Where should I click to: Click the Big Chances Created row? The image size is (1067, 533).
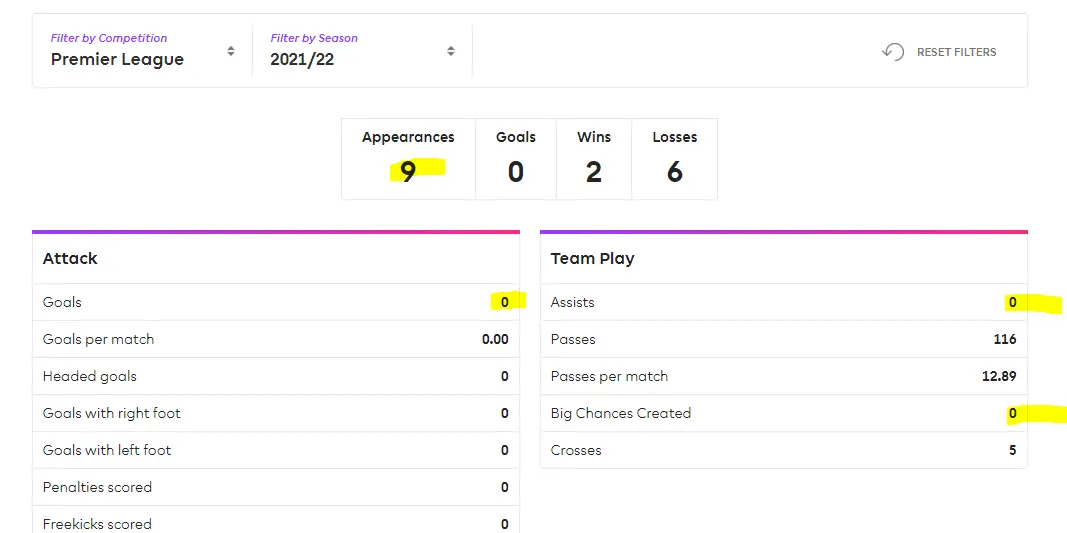(783, 413)
